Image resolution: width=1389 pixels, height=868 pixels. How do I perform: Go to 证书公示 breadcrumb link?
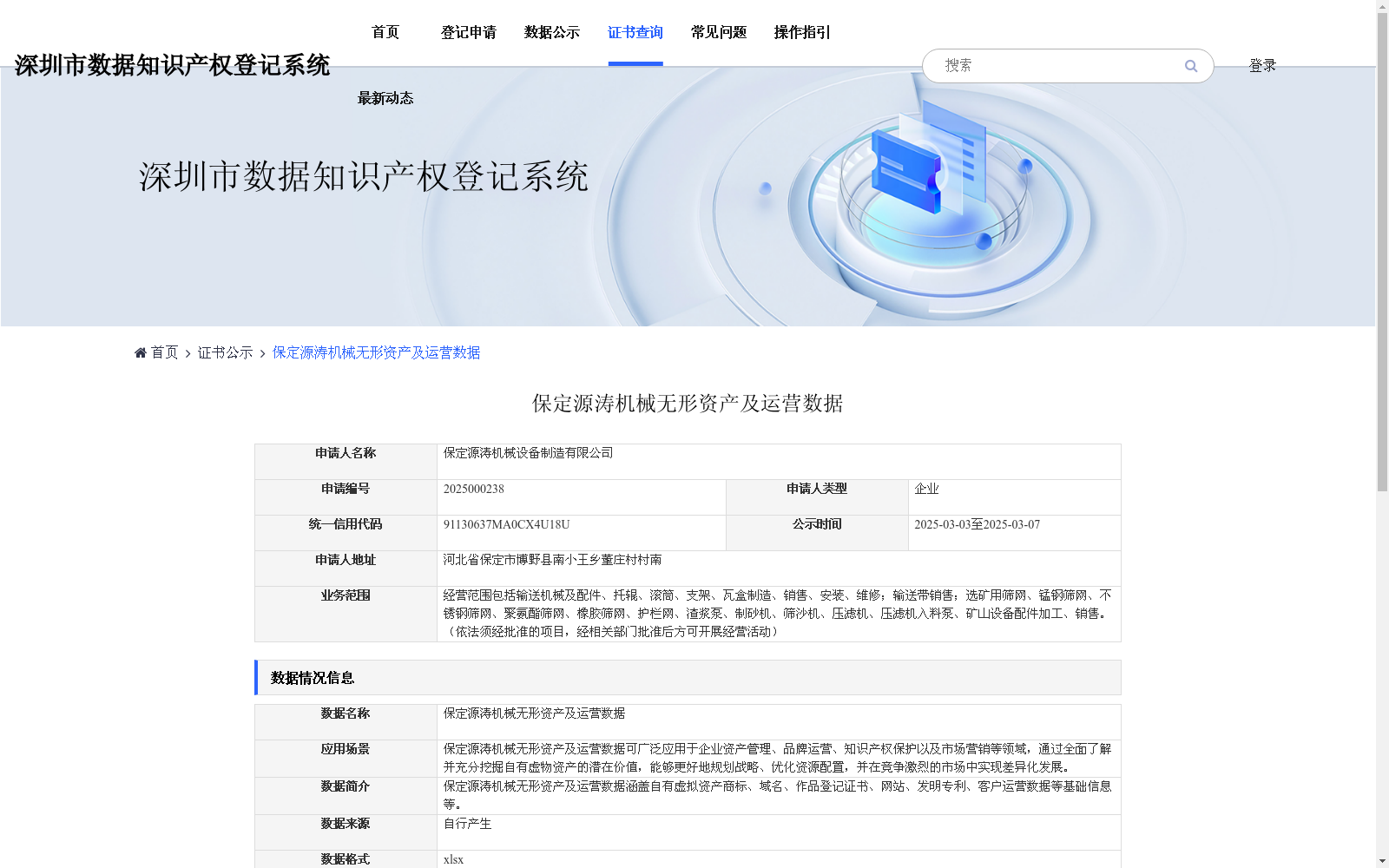226,352
